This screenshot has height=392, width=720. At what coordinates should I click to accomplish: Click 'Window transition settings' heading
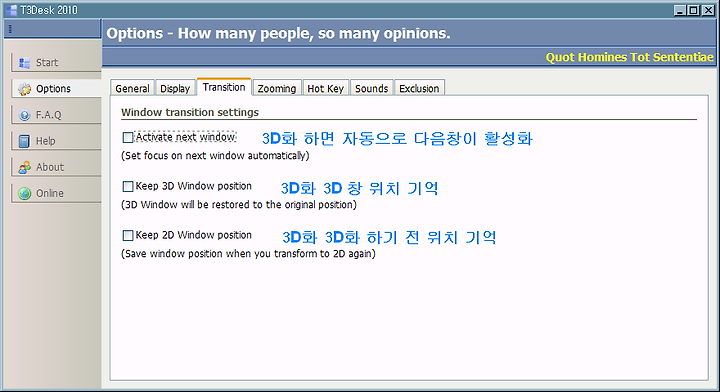[x=190, y=112]
